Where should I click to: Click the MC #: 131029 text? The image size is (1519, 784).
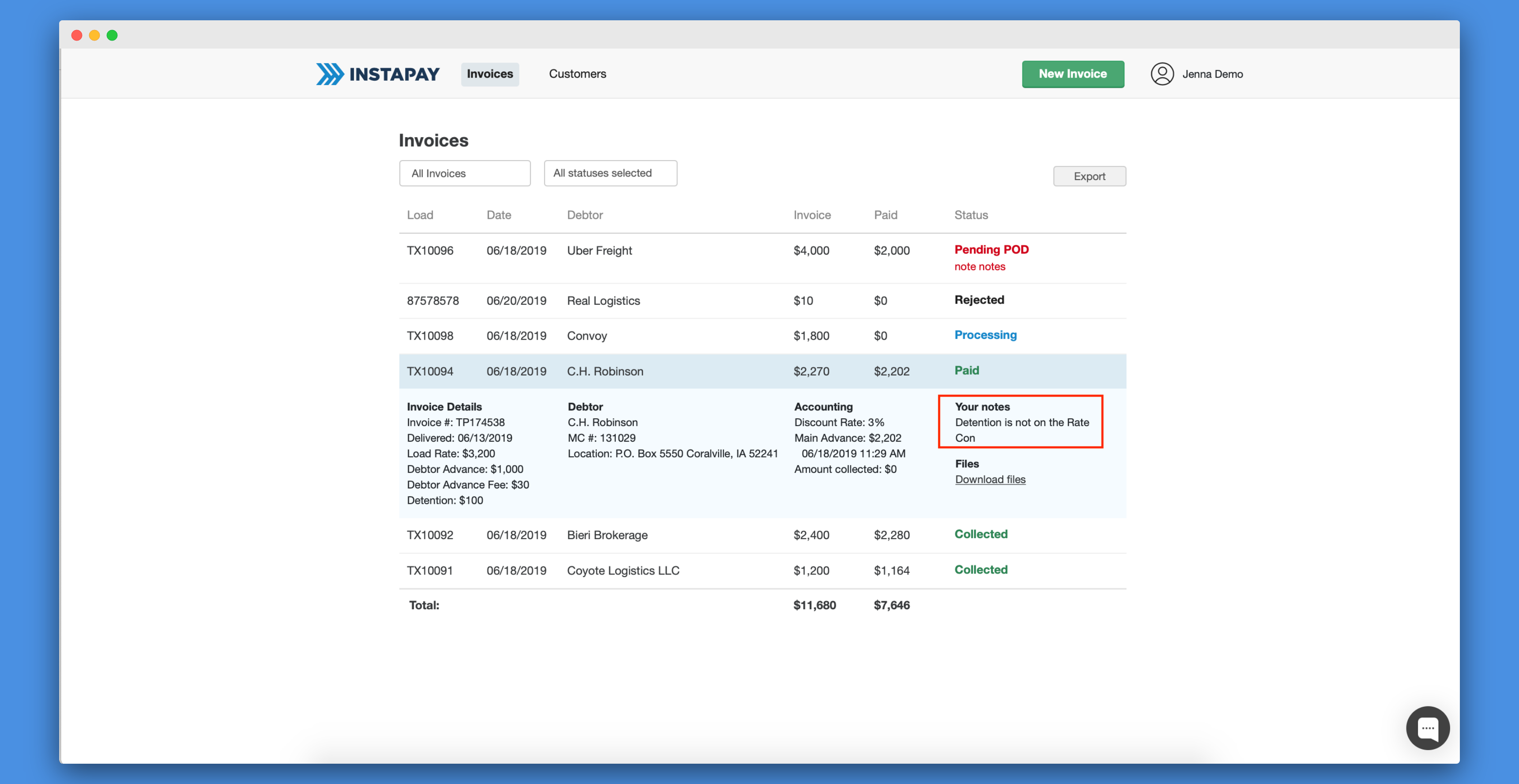click(602, 438)
